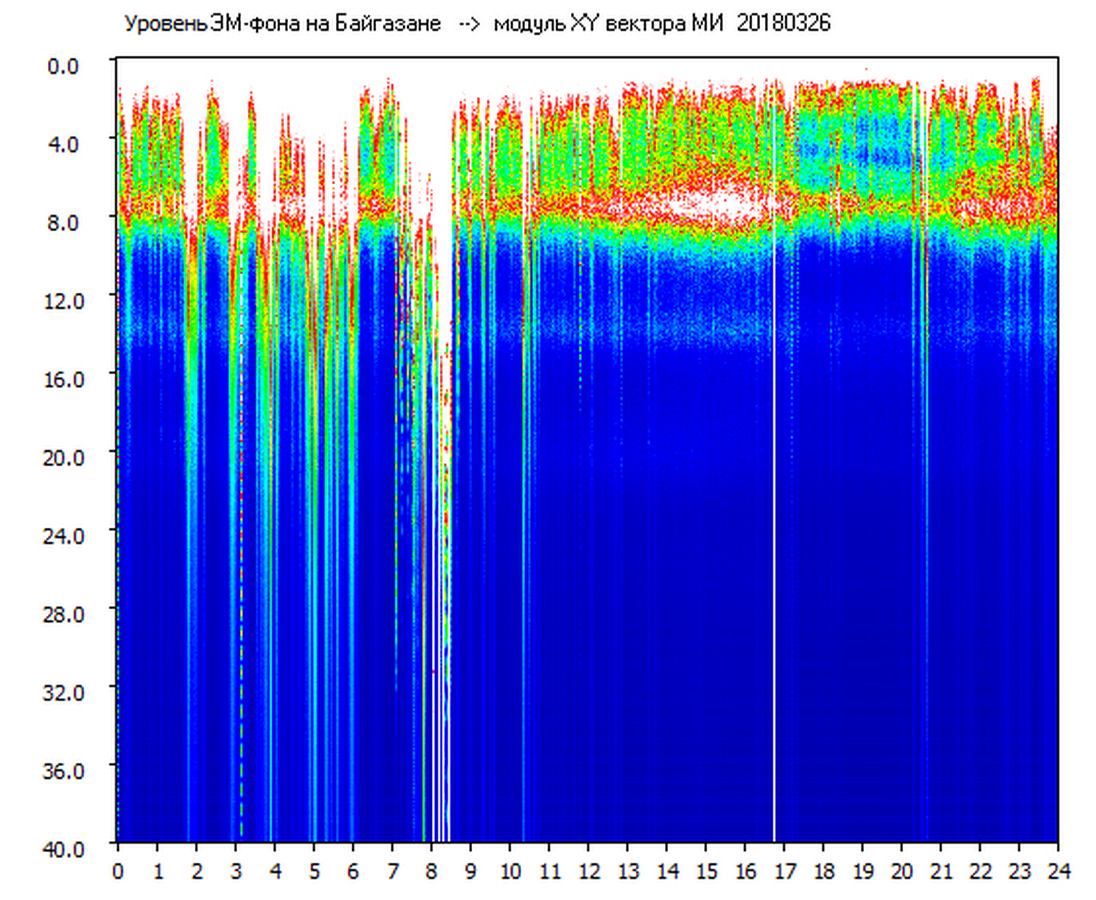Select hour 24 at the axis end

click(1058, 871)
